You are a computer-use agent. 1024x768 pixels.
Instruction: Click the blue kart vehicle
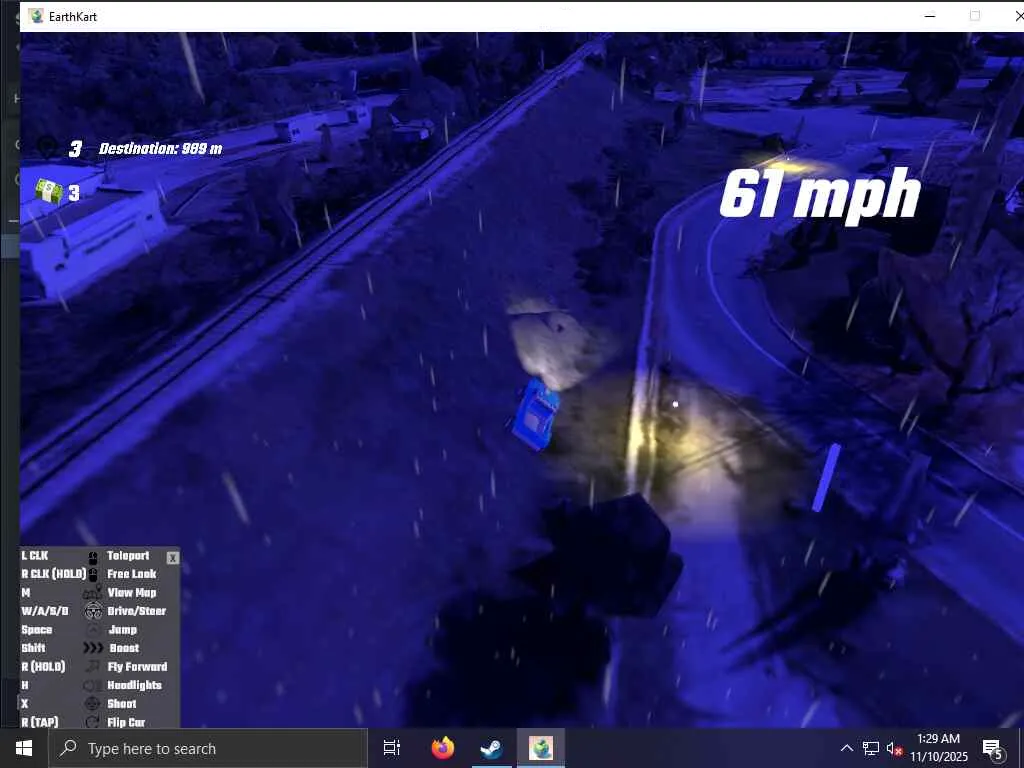coord(537,415)
